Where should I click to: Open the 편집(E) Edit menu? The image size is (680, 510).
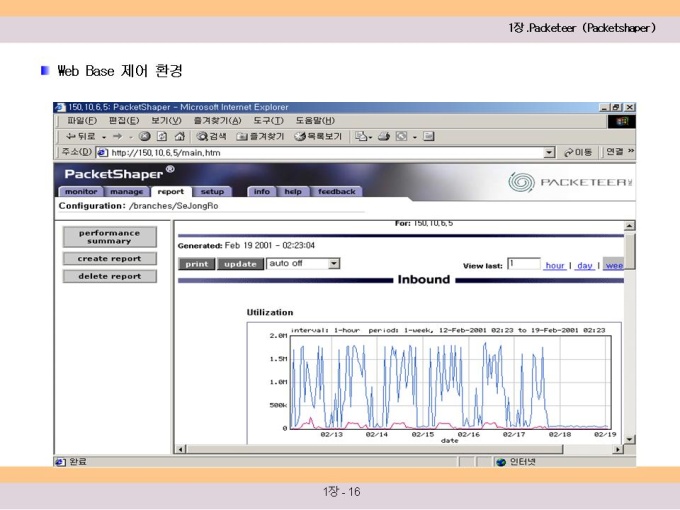click(124, 121)
